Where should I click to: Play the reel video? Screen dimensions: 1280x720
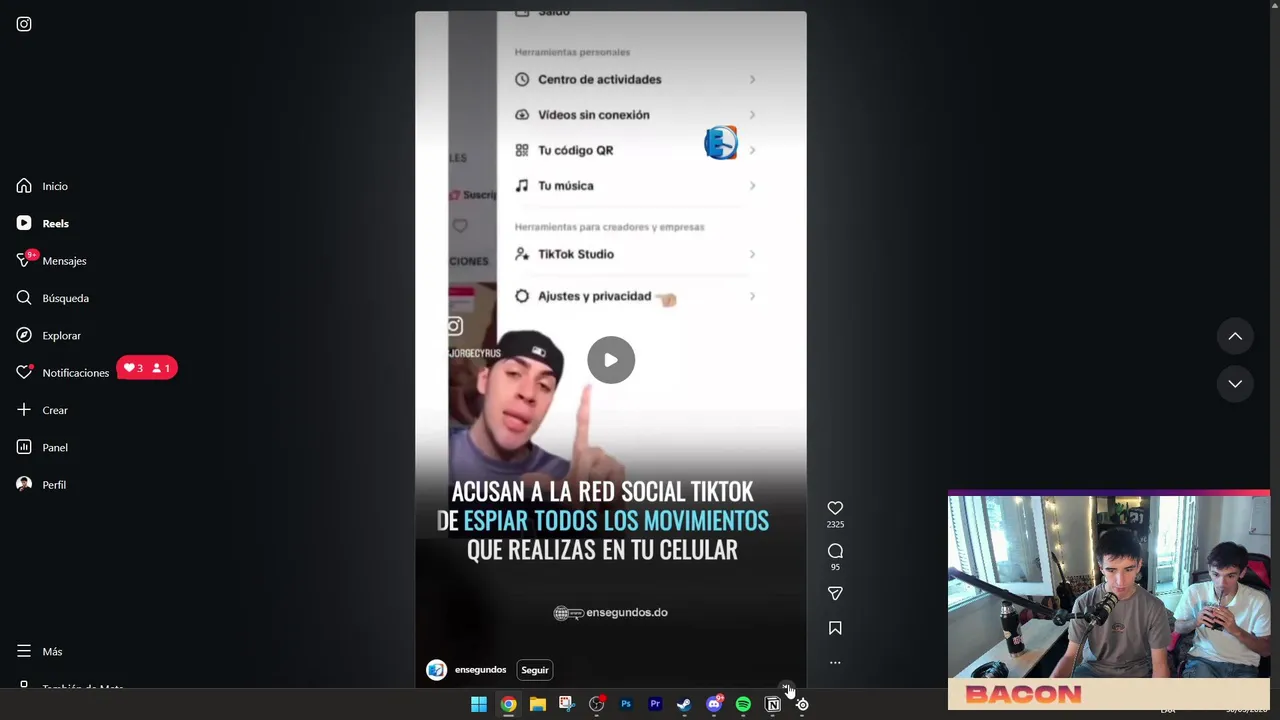click(x=611, y=360)
